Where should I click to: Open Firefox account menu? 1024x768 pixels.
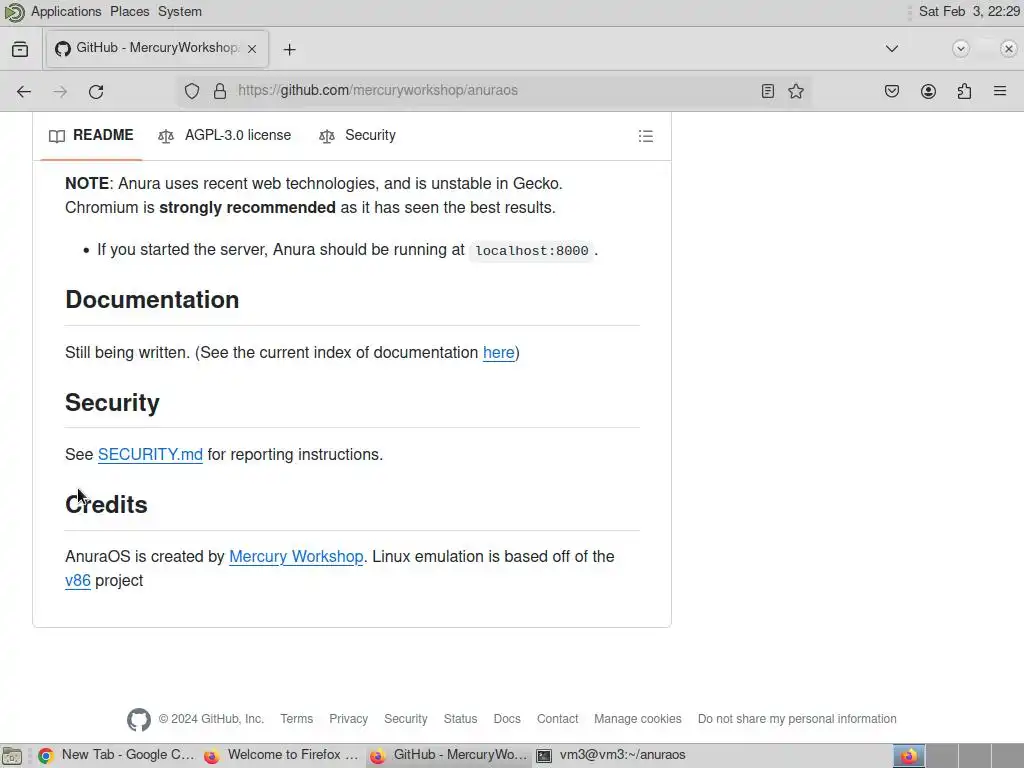point(928,91)
